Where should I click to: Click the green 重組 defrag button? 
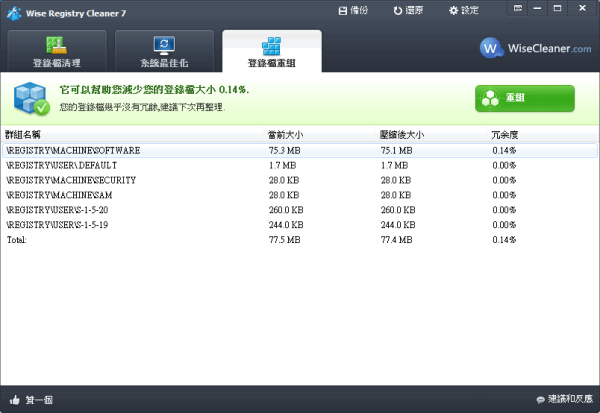point(525,98)
